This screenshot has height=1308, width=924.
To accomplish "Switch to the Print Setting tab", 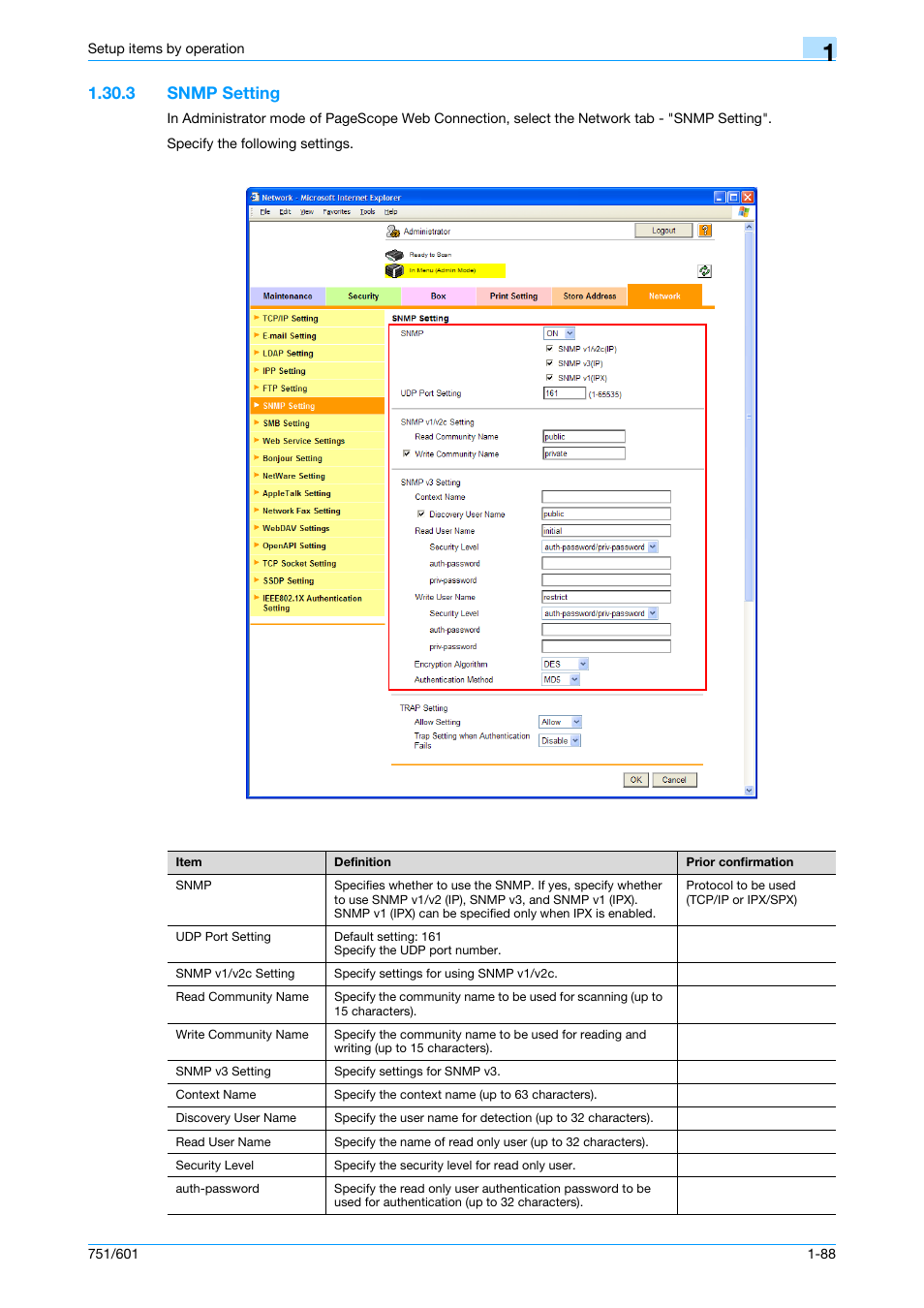I will point(513,296).
